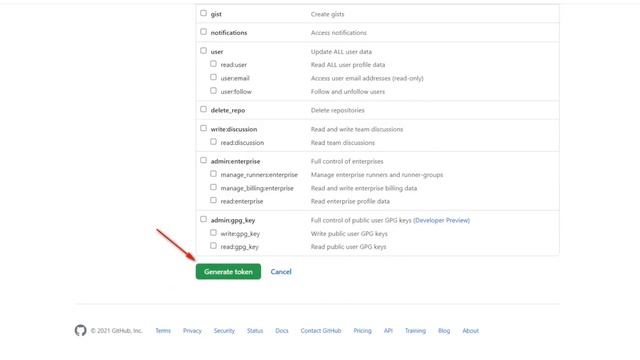Check write:discussion scope

[x=203, y=128]
